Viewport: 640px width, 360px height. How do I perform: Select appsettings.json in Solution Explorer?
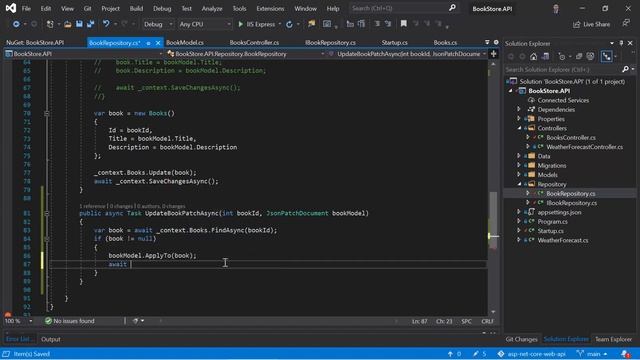[x=559, y=212]
